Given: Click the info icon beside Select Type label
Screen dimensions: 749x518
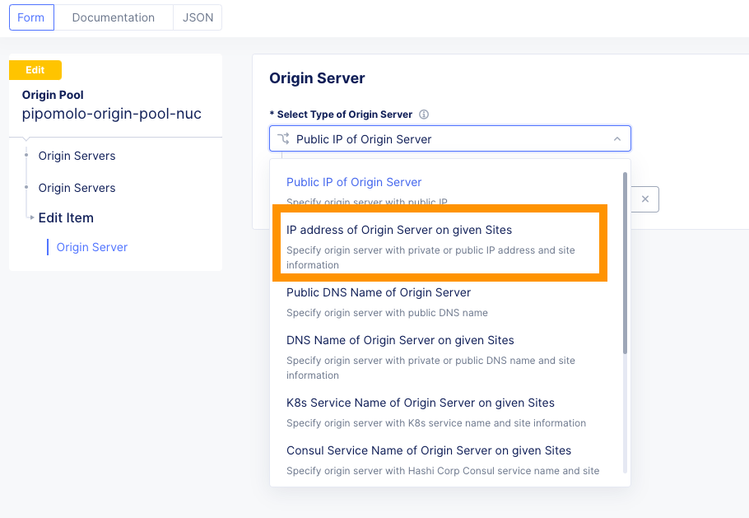Looking at the screenshot, I should 424,115.
